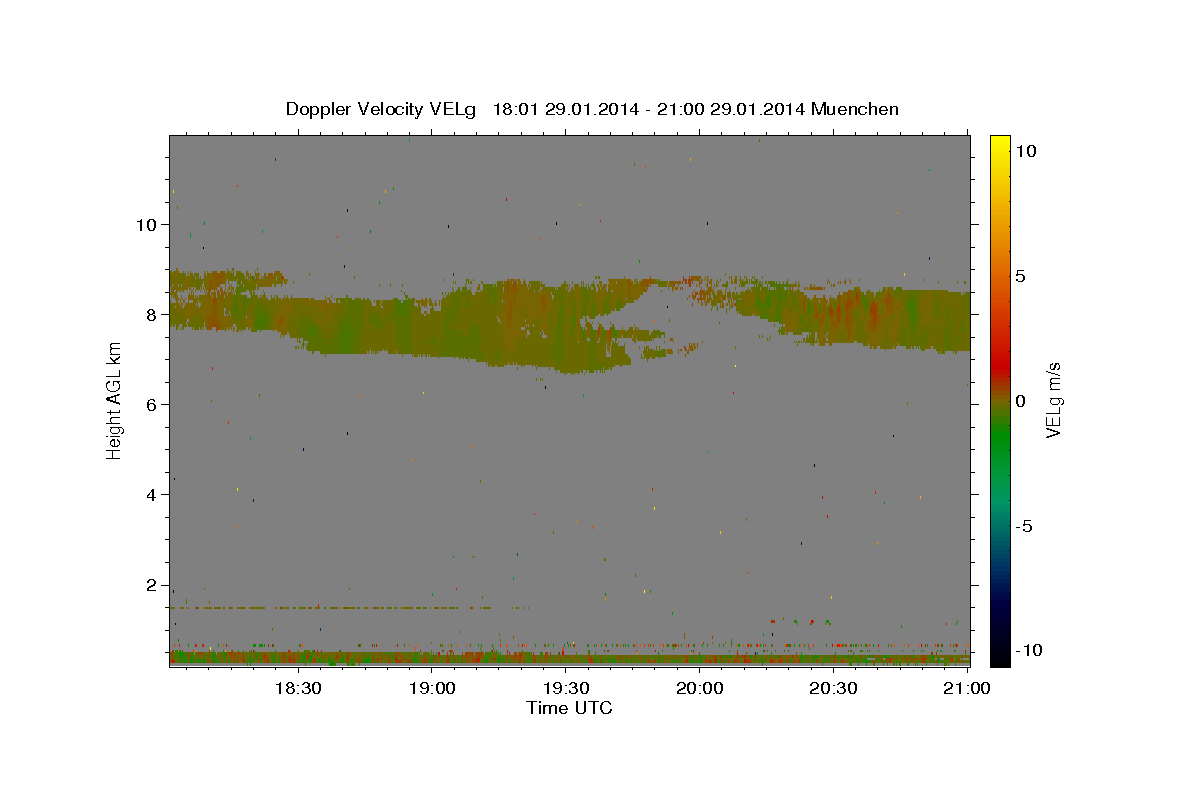Viewport: 1200px width, 800px height.
Task: Click the plot title 'Doppler Velocity VELg'
Action: pyautogui.click(x=383, y=109)
